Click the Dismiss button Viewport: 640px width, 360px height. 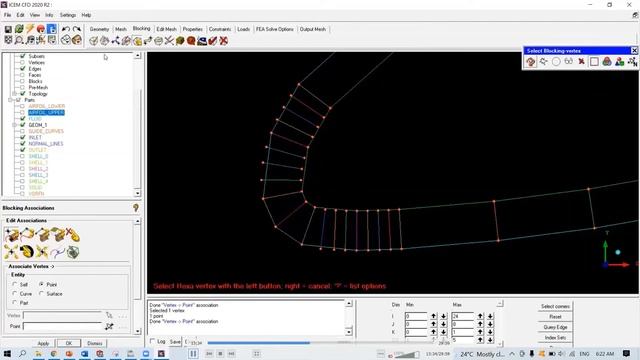[95, 343]
